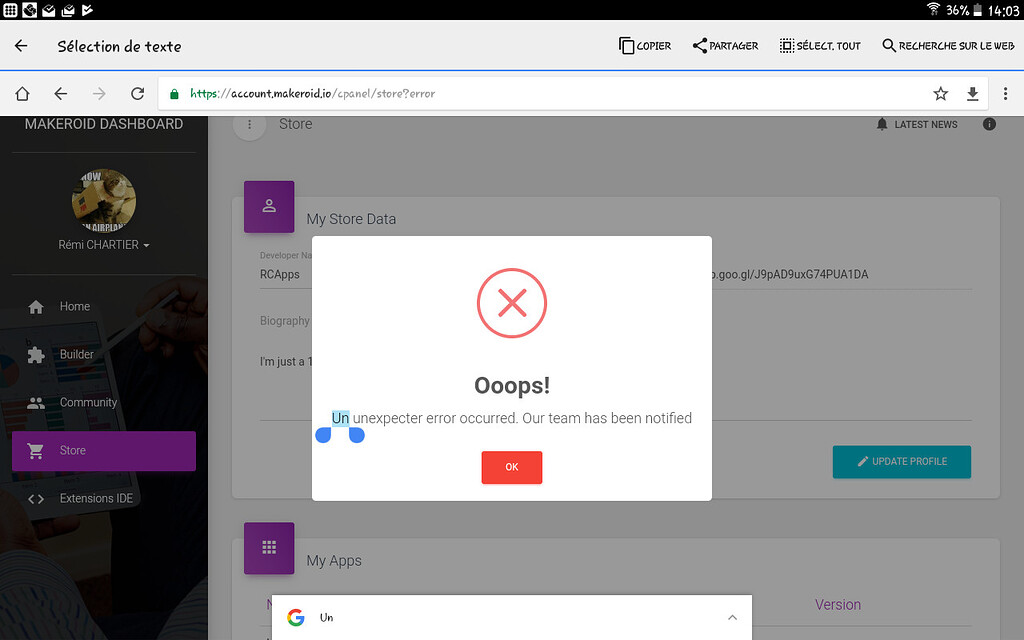Click the MAKEROID DASHBOARD title
This screenshot has height=640, width=1024.
(x=104, y=124)
